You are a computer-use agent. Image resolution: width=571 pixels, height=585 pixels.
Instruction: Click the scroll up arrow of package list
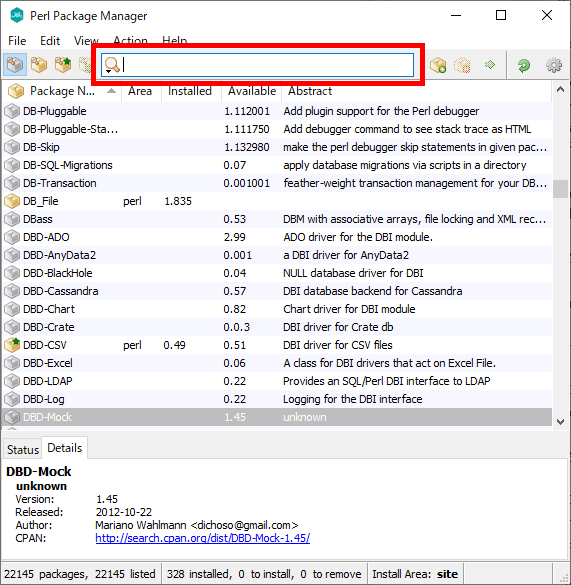click(560, 90)
